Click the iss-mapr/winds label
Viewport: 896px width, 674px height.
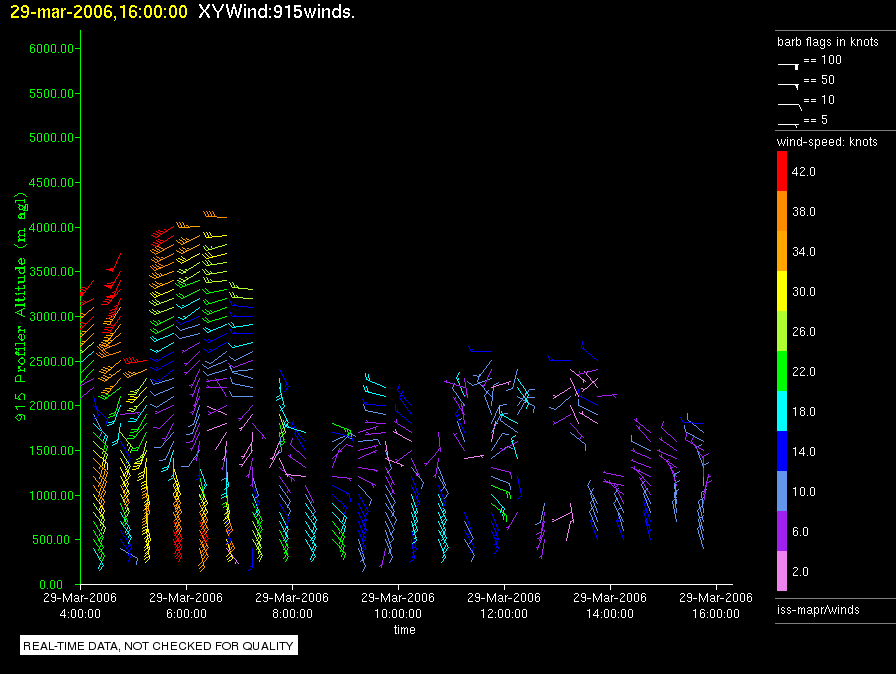click(817, 609)
